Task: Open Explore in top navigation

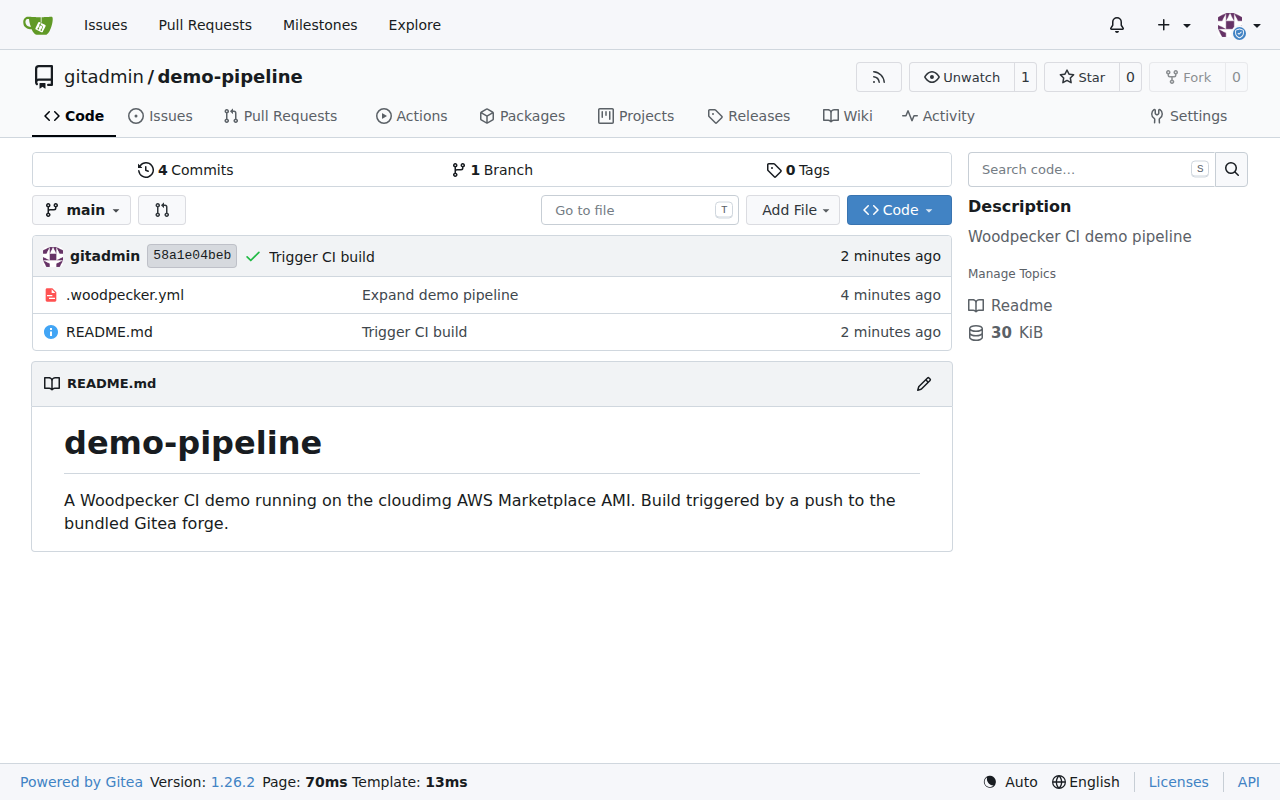Action: pyautogui.click(x=414, y=25)
